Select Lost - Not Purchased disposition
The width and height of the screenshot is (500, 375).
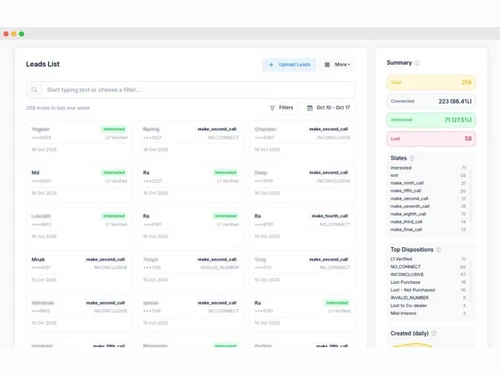pyautogui.click(x=428, y=290)
